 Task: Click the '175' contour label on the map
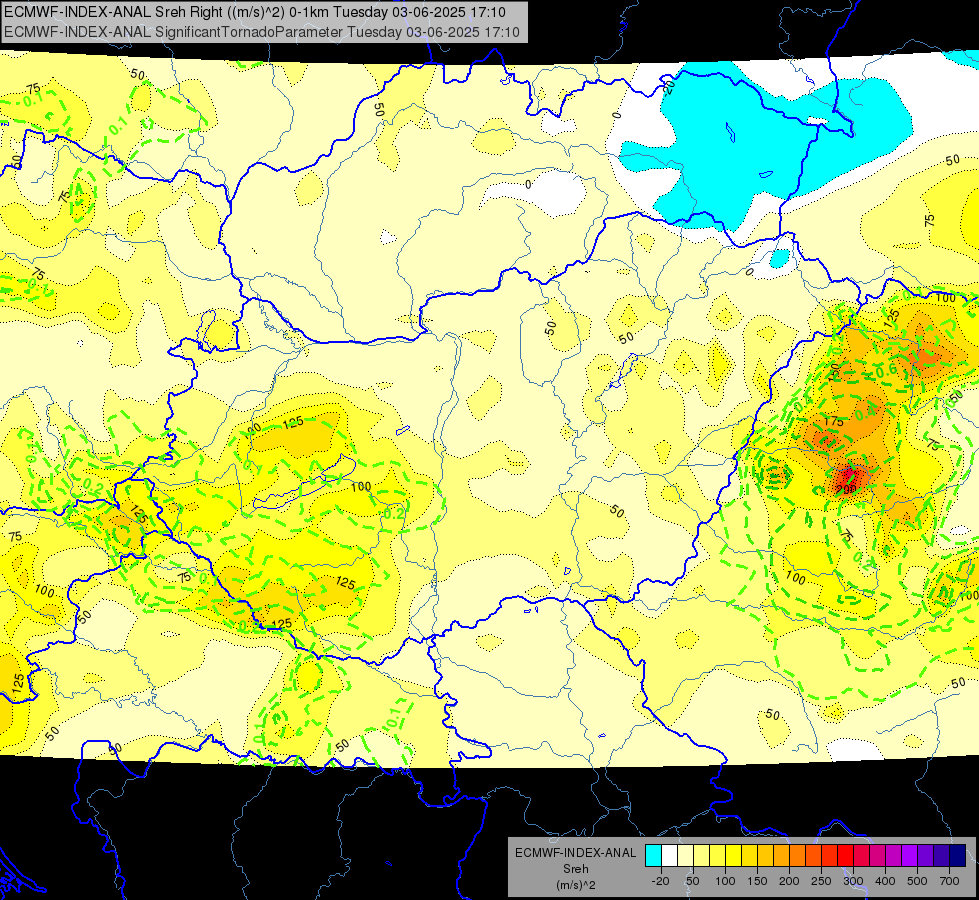(x=834, y=421)
